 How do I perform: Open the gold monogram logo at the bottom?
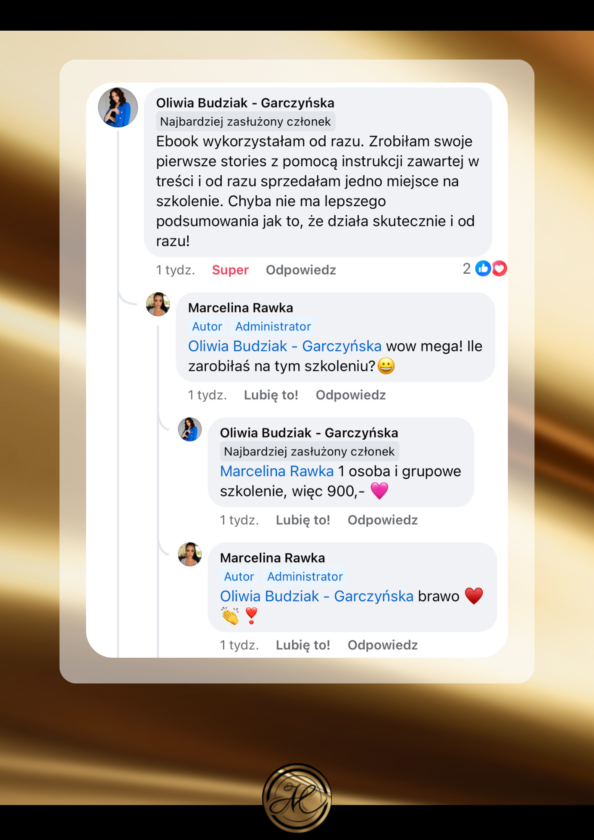(x=297, y=798)
